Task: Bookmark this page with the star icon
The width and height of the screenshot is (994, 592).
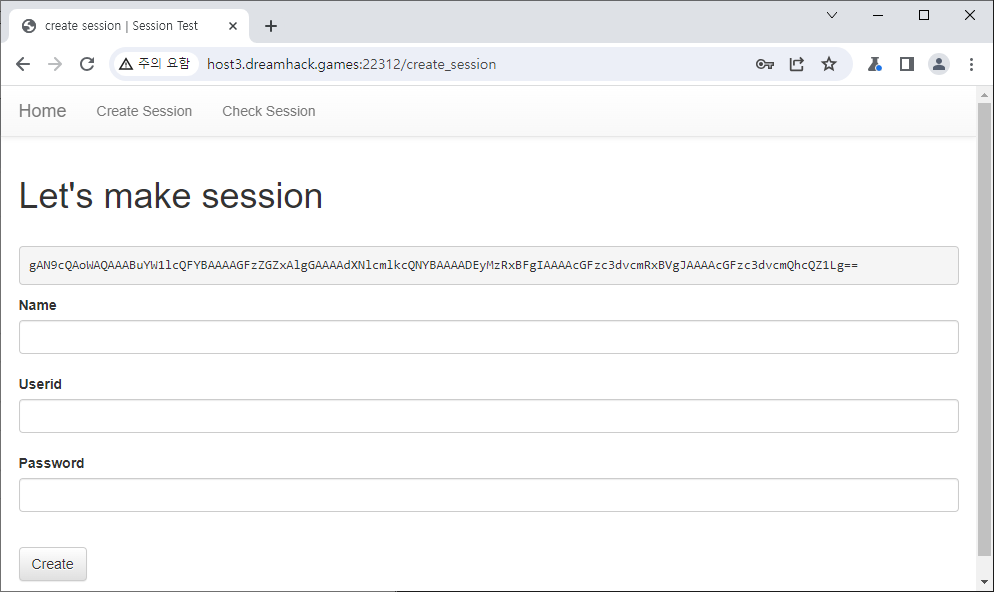Action: [829, 64]
